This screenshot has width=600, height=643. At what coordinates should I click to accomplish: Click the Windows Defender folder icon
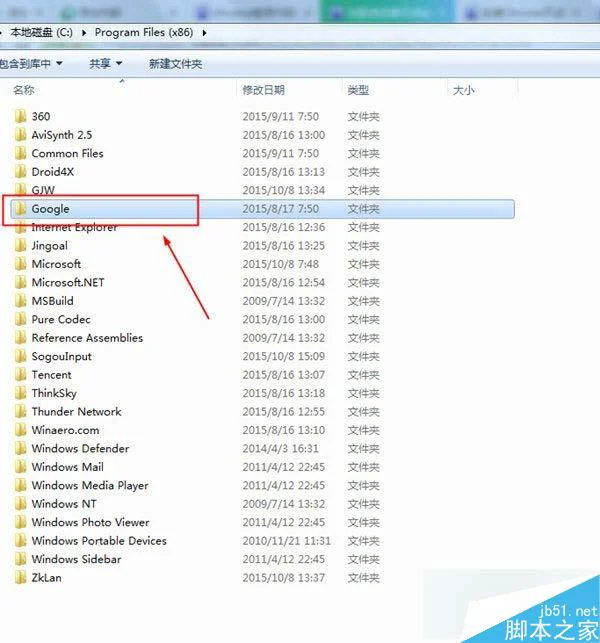click(20, 449)
